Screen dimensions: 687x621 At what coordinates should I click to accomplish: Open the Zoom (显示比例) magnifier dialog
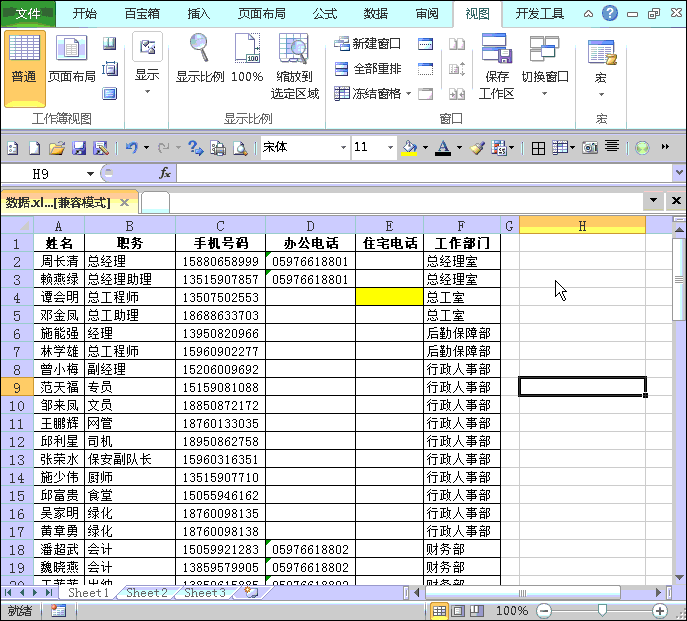click(200, 59)
